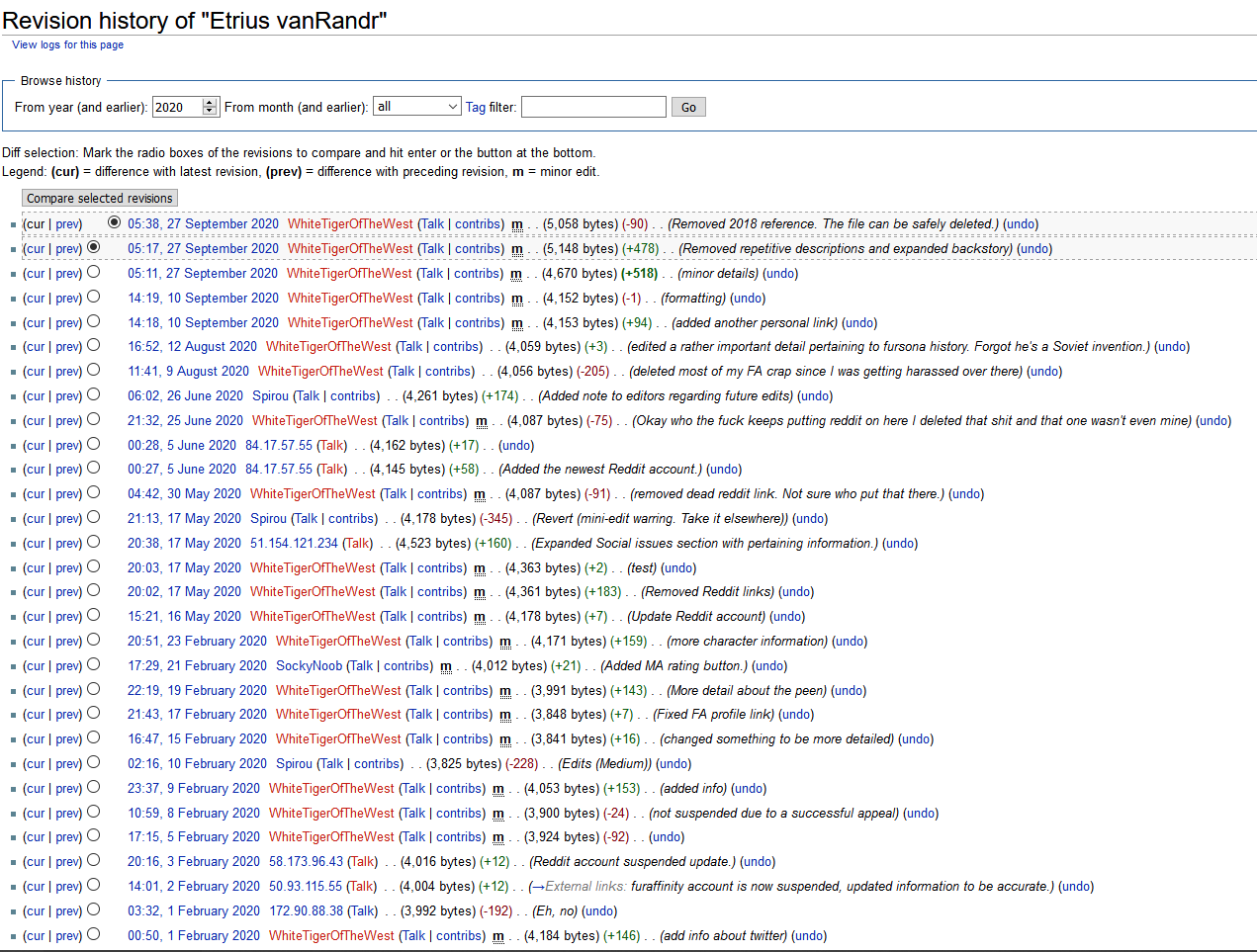Screen dimensions: 1257x952
Task: Open SockyNoob user page link
Action: pos(310,666)
